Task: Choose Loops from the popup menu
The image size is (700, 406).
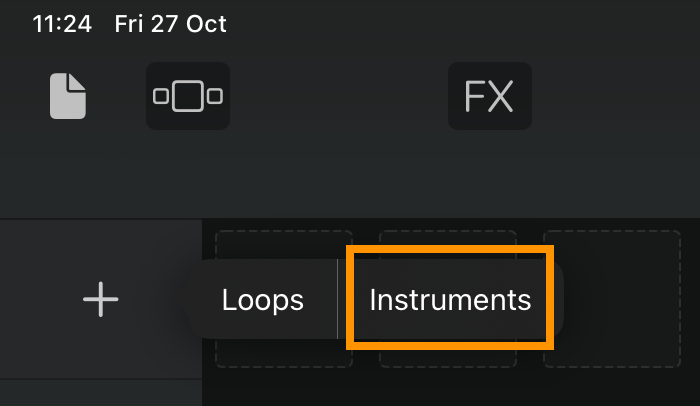Action: point(262,300)
